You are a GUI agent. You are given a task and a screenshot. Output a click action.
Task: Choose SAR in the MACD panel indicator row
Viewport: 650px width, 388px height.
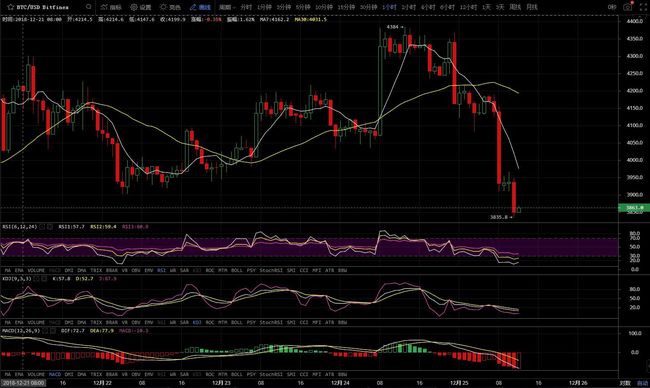(184, 374)
